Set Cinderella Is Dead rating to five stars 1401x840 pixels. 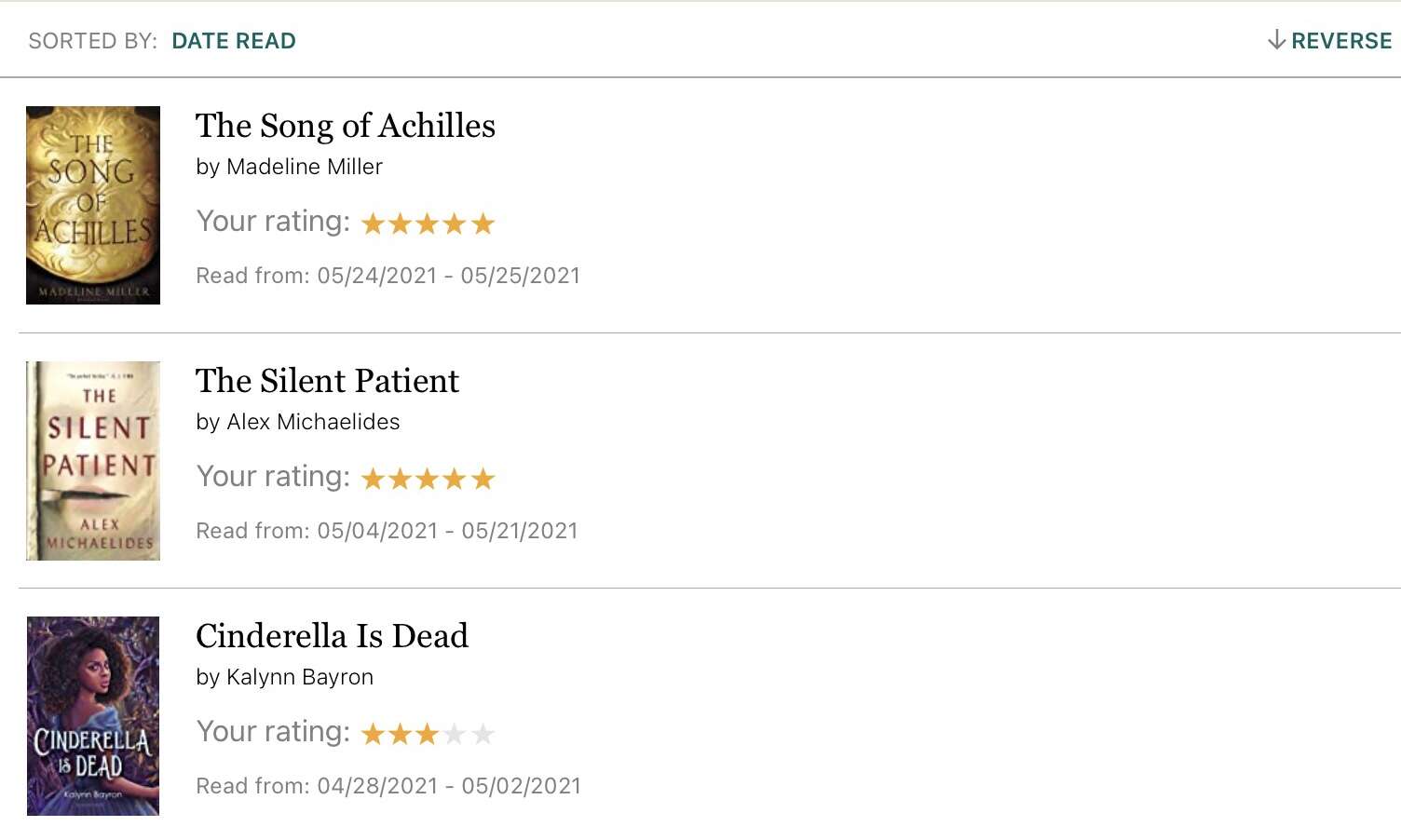pyautogui.click(x=483, y=734)
